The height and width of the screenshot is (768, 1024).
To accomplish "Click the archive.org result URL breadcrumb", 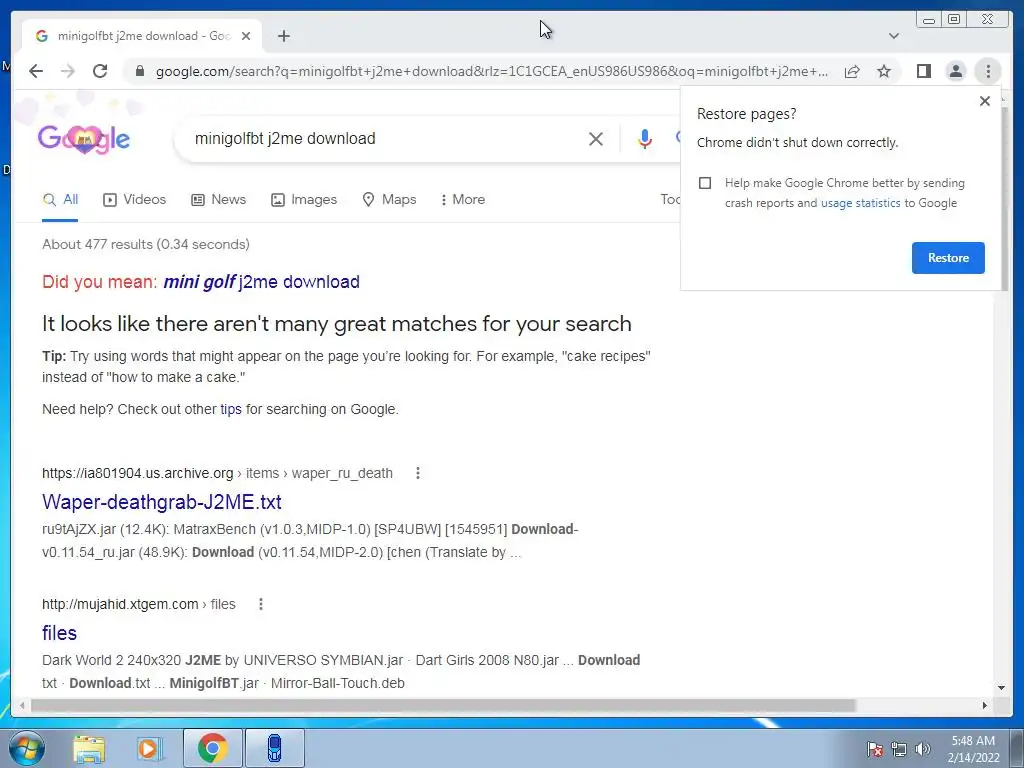I will click(x=217, y=473).
